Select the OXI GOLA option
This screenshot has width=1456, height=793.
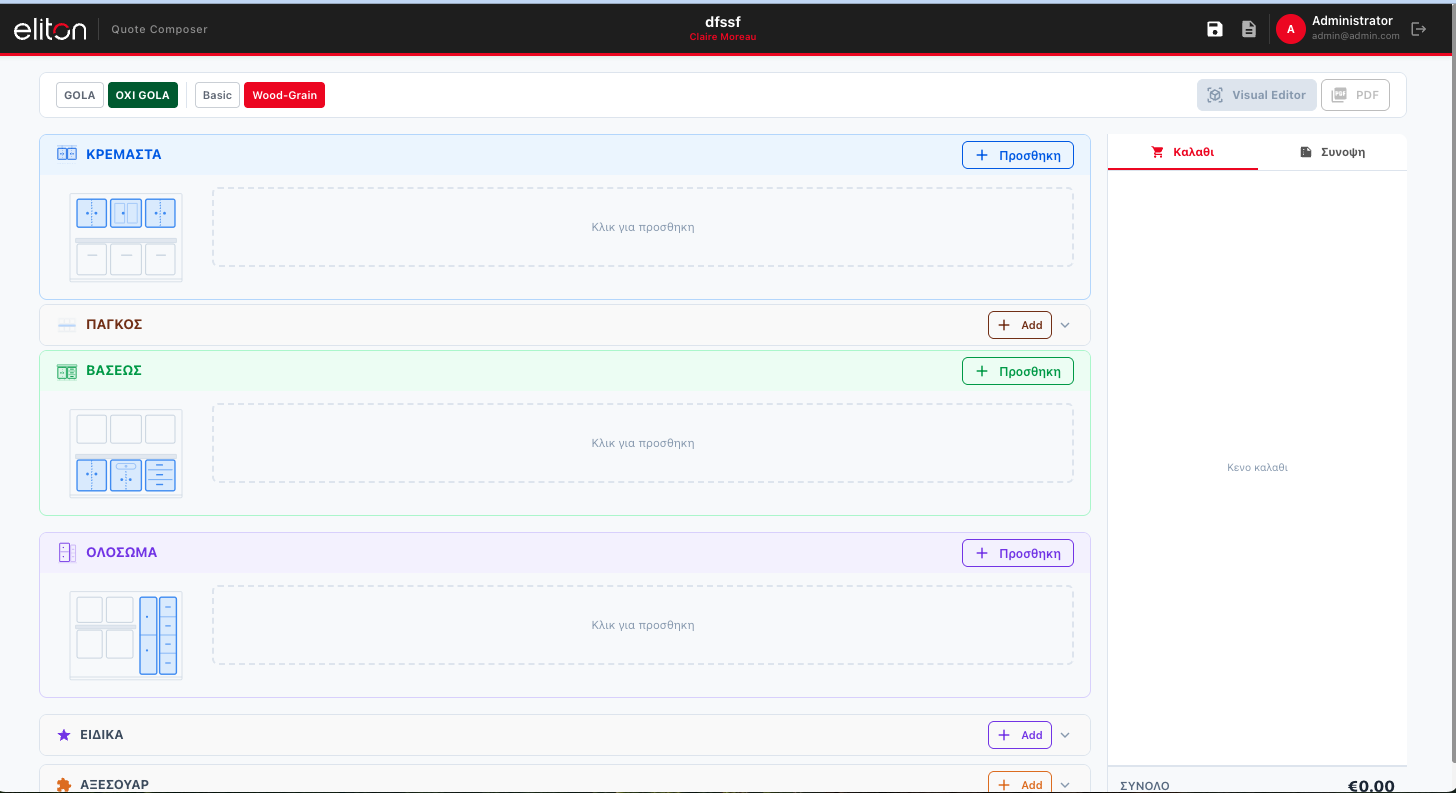click(x=142, y=95)
